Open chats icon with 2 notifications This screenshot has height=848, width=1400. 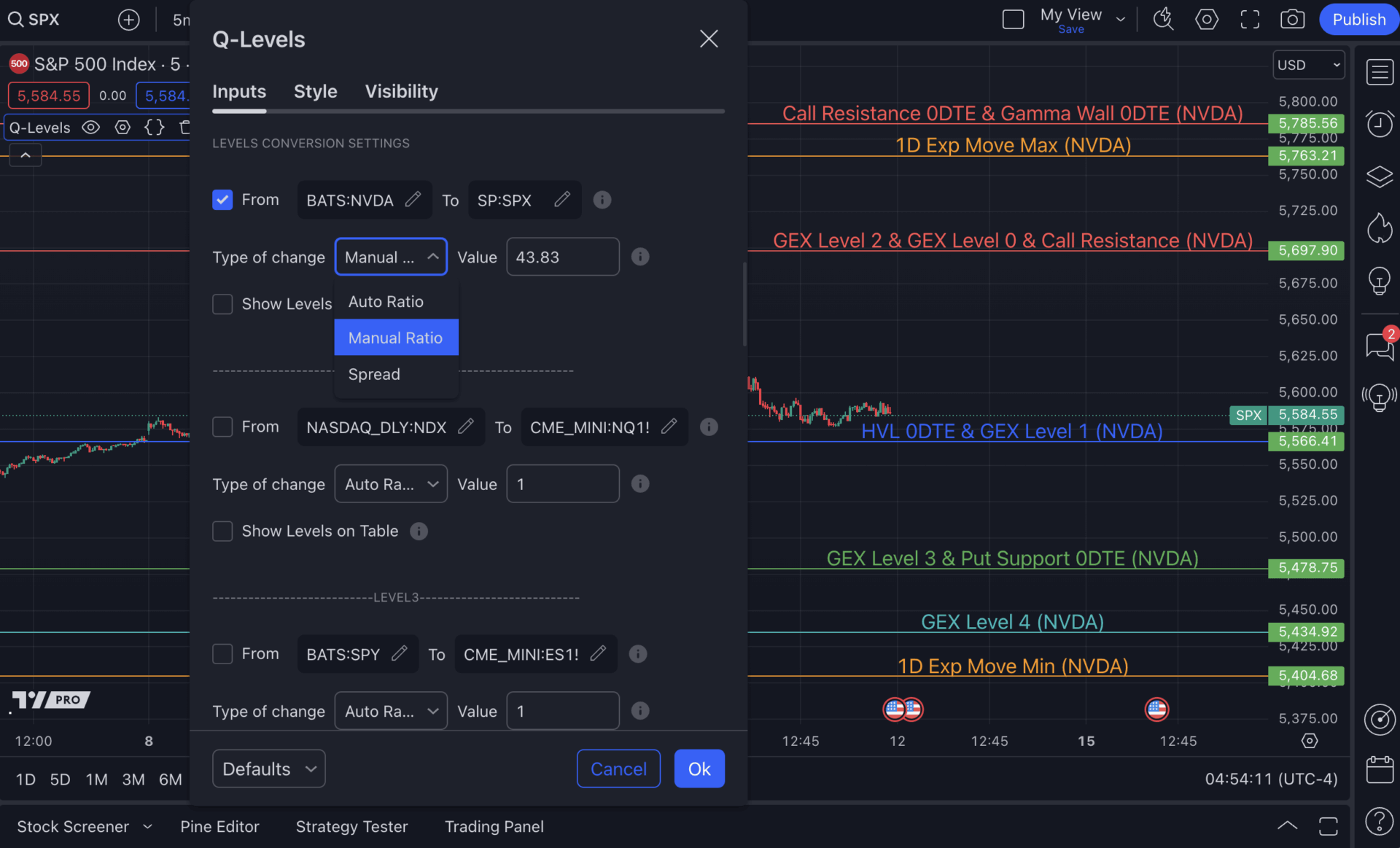[1380, 345]
